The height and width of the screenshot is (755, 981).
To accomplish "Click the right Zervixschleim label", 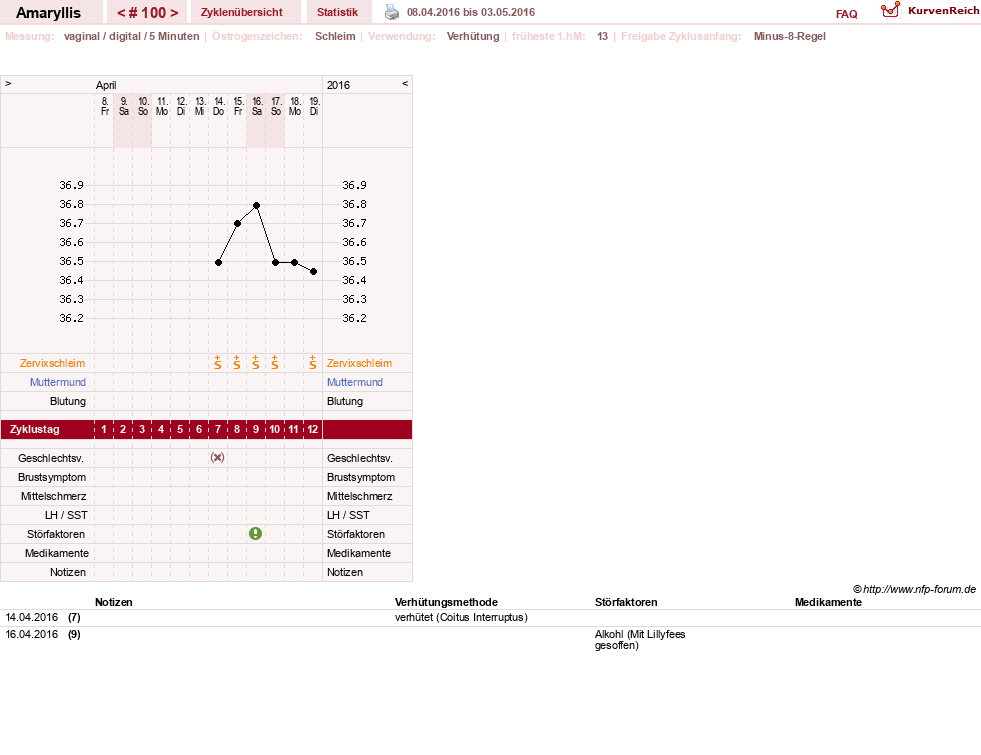I will (x=359, y=363).
